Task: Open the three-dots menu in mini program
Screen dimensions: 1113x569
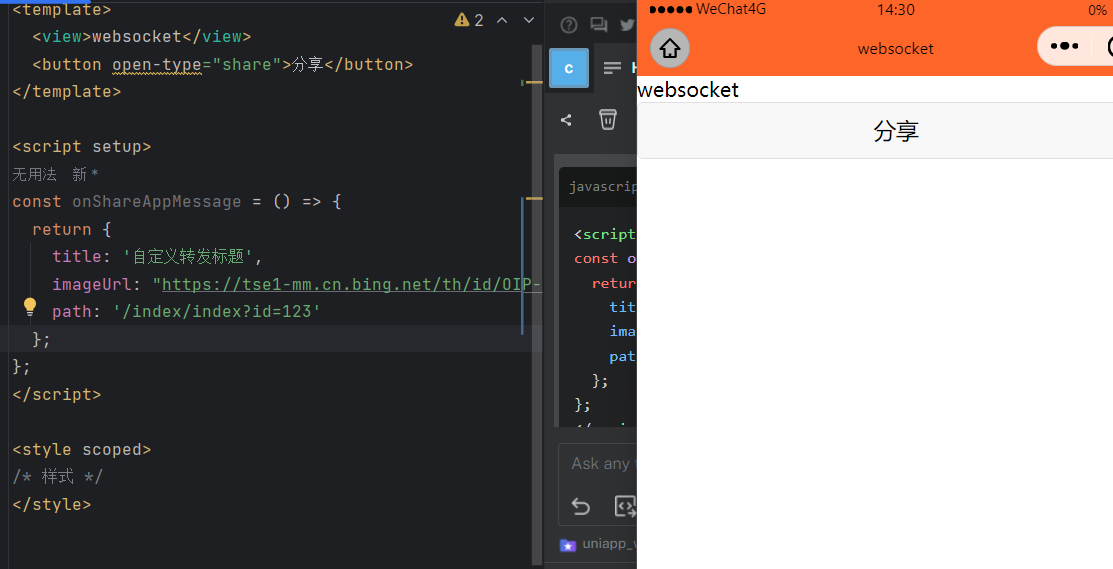Action: (x=1064, y=46)
